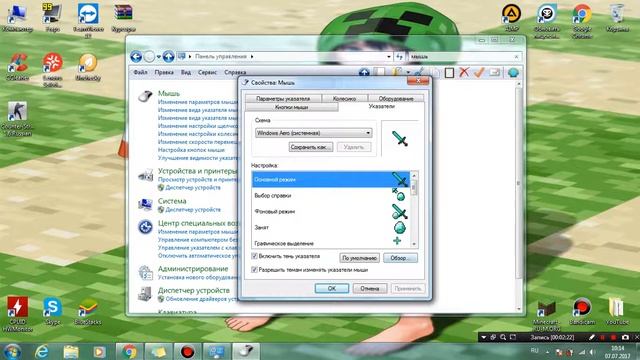Select Выбор справки in pointer list
Screen dimensions: 640x360
click(x=331, y=196)
